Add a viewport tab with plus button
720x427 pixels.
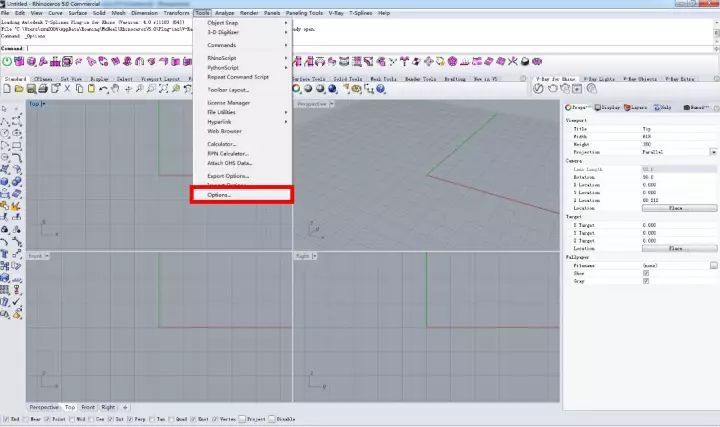click(x=124, y=407)
